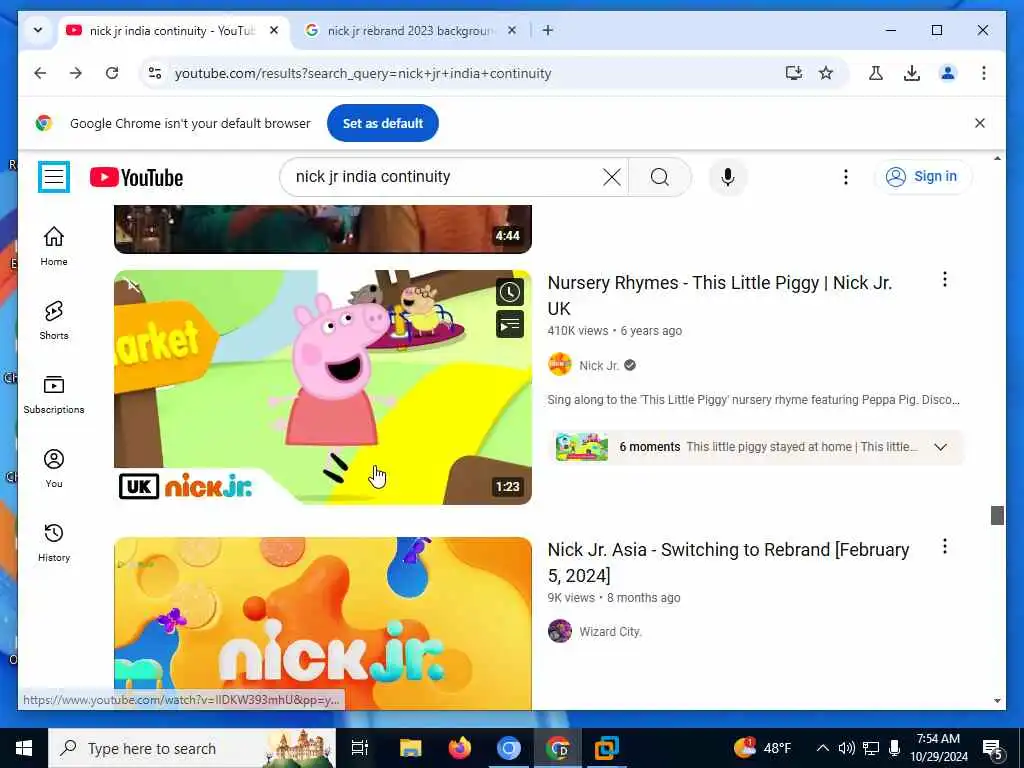Open the 4:44 video thumbnail at top
1024x768 pixels.
click(x=323, y=229)
